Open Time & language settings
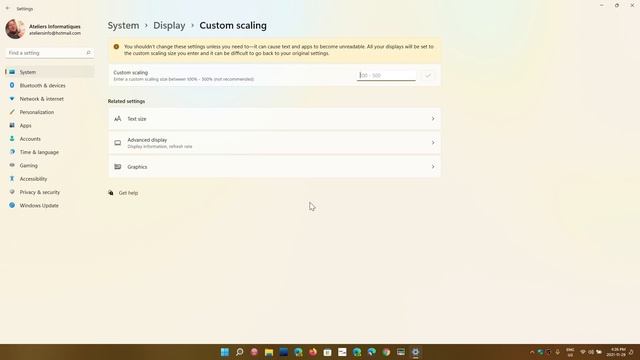 50,152
